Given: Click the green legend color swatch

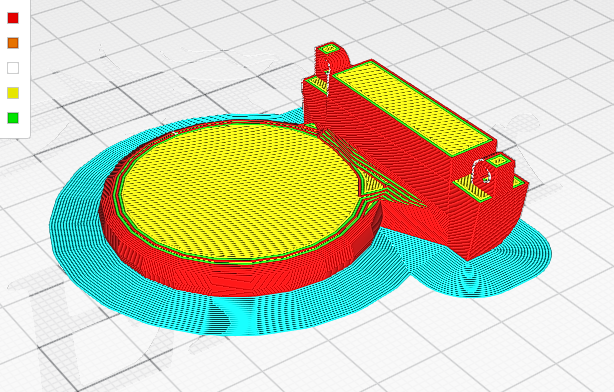Looking at the screenshot, I should [x=13, y=118].
